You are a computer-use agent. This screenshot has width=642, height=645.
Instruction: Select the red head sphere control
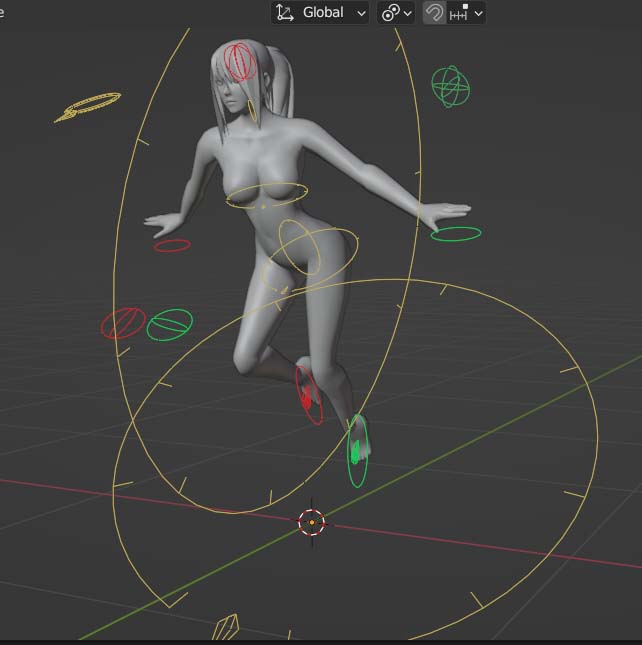[240, 62]
